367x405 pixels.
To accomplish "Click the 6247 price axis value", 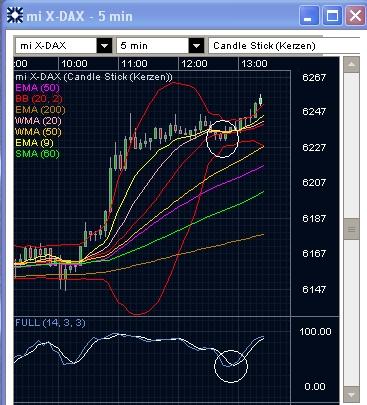I will pos(314,111).
